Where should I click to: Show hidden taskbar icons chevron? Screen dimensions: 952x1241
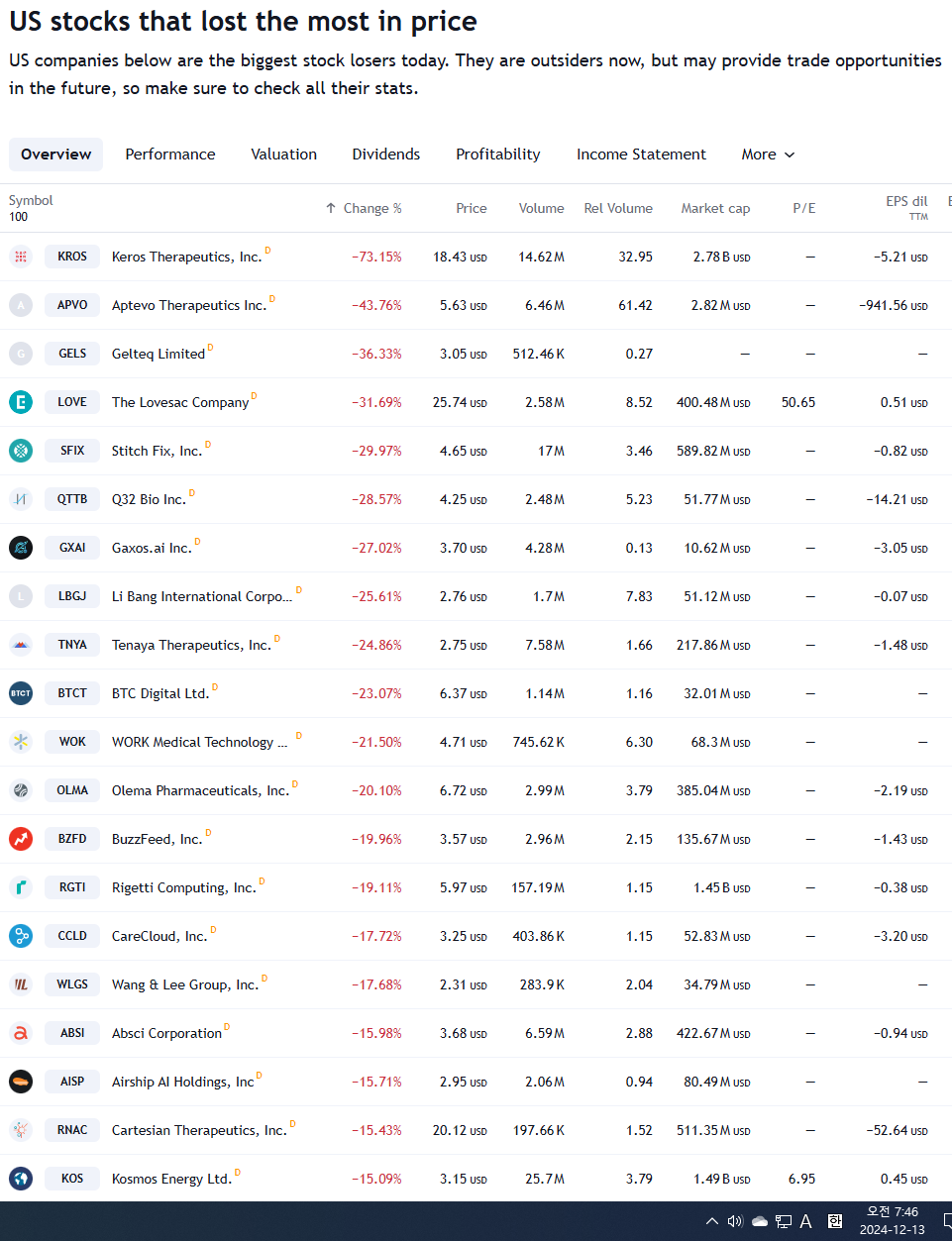(712, 1221)
